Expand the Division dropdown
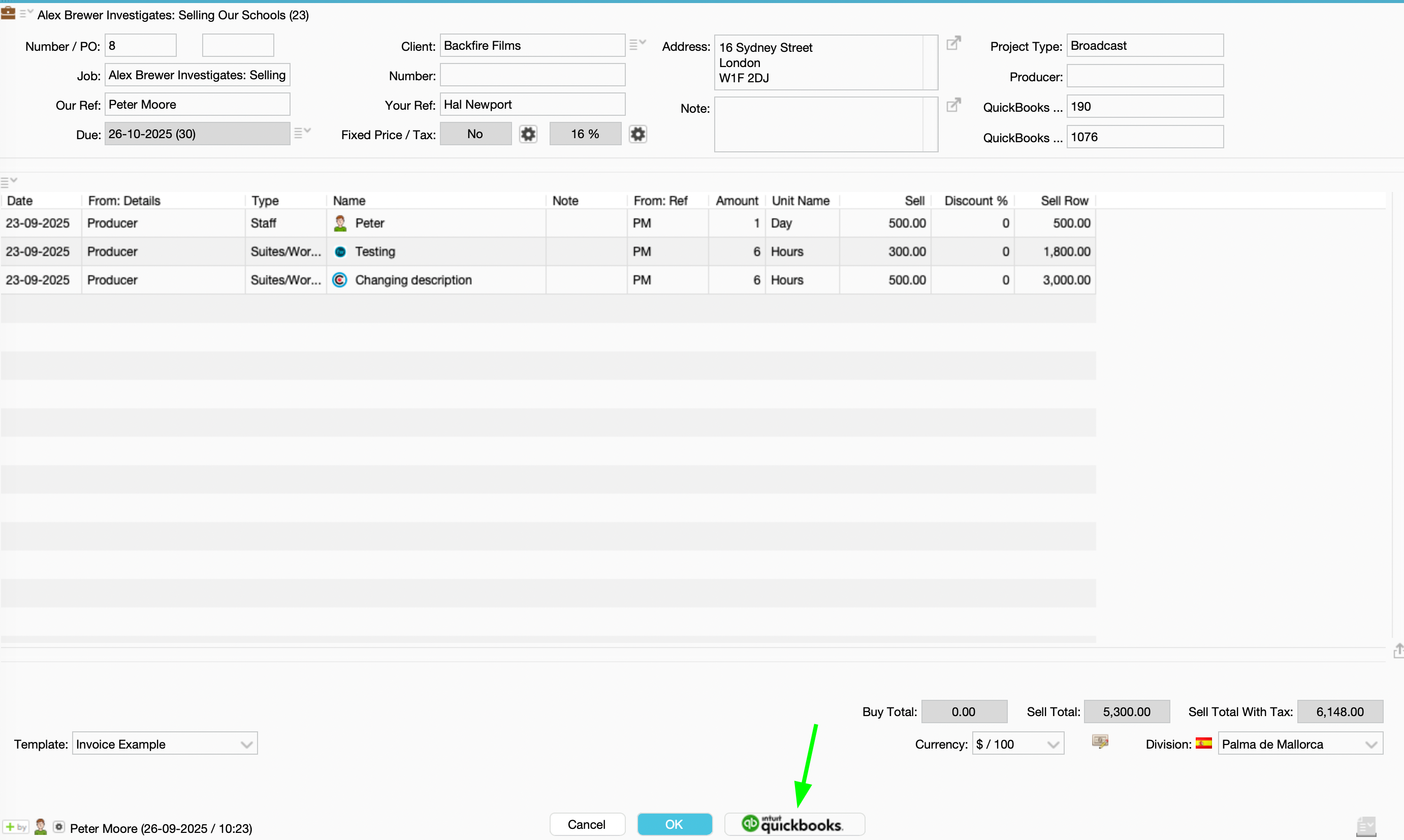This screenshot has height=840, width=1404. pyautogui.click(x=1299, y=744)
